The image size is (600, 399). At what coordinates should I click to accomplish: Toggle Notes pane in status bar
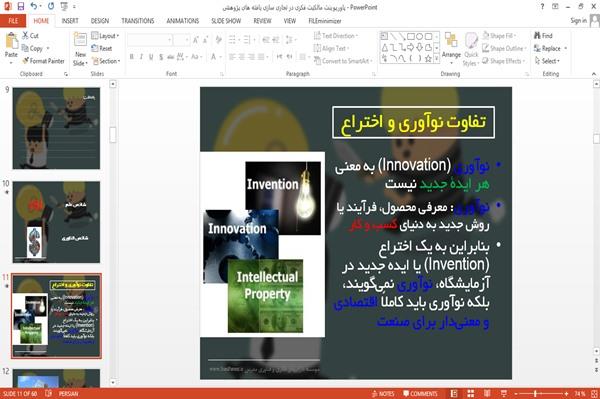pos(383,394)
